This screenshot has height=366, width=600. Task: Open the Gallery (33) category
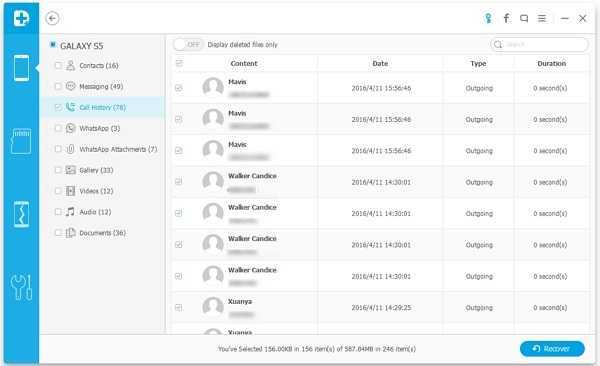96,170
